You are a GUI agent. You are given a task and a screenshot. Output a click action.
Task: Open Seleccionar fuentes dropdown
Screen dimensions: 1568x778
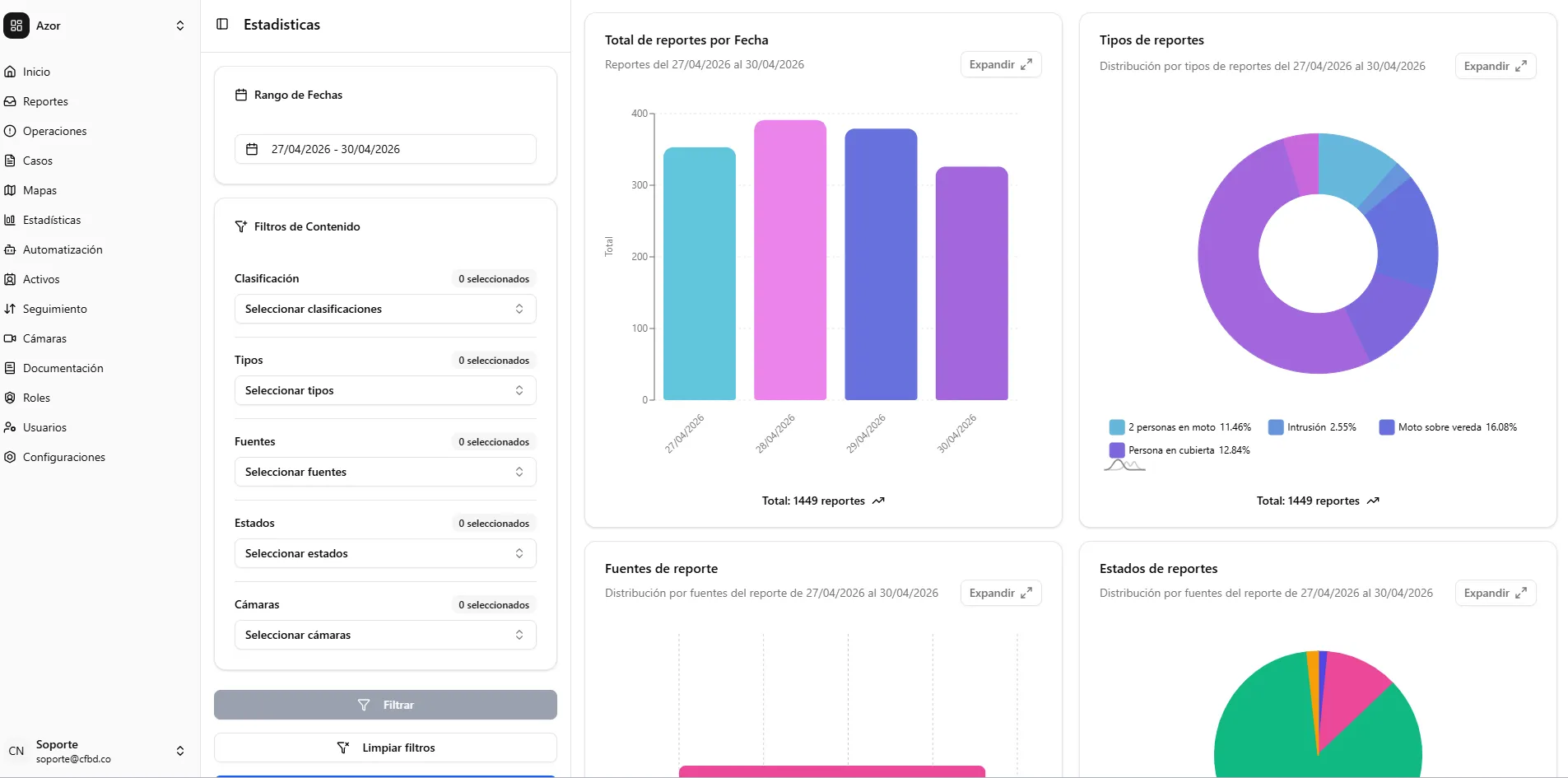pyautogui.click(x=385, y=472)
